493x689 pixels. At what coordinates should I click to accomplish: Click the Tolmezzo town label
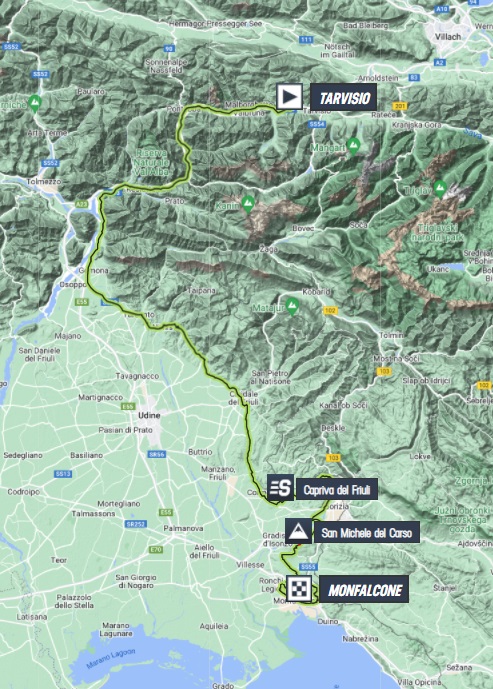[x=44, y=181]
